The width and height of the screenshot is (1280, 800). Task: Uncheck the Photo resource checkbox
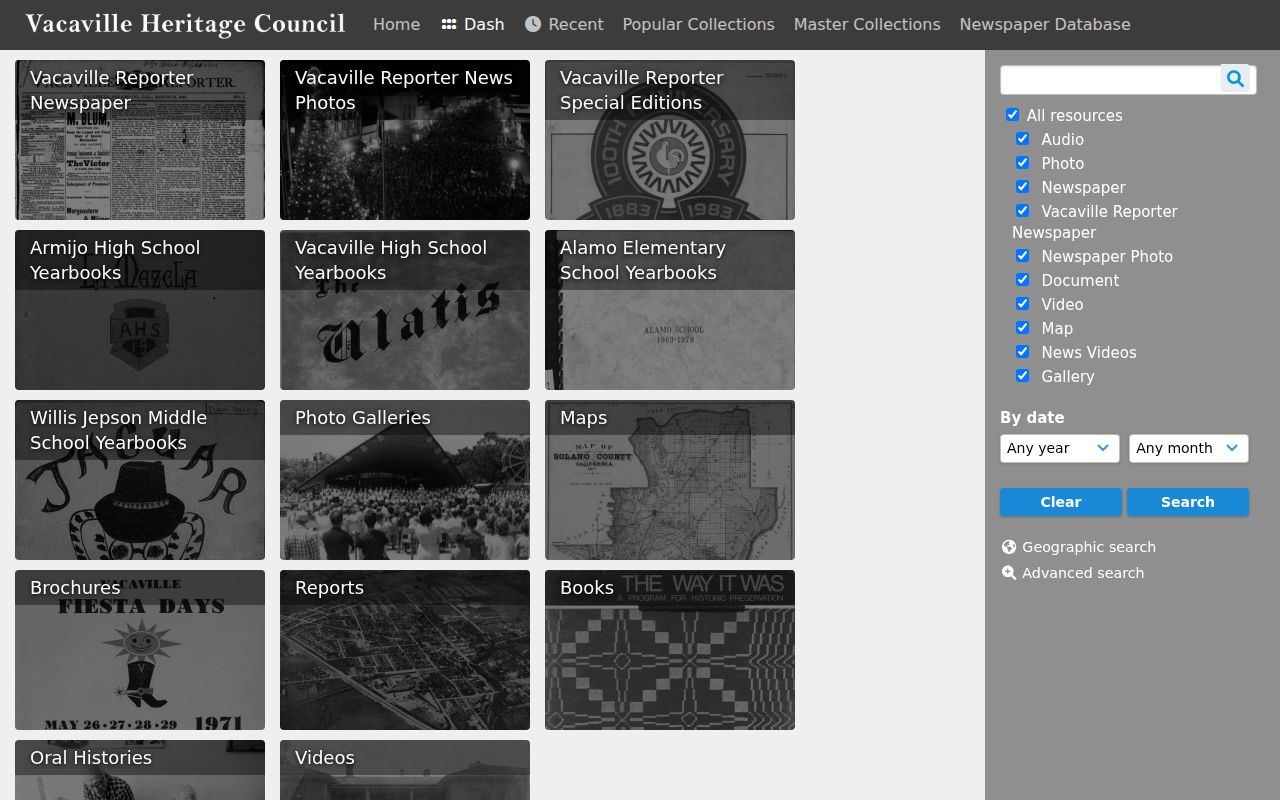click(x=1022, y=163)
